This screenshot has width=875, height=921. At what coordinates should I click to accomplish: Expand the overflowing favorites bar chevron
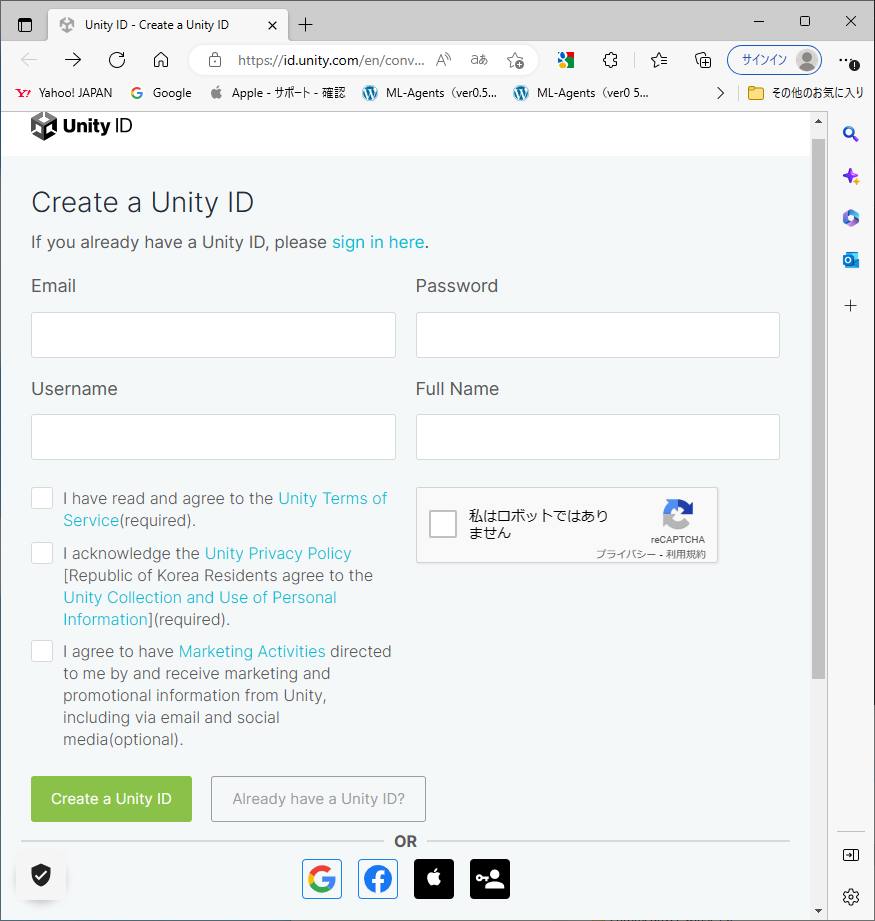click(x=720, y=92)
